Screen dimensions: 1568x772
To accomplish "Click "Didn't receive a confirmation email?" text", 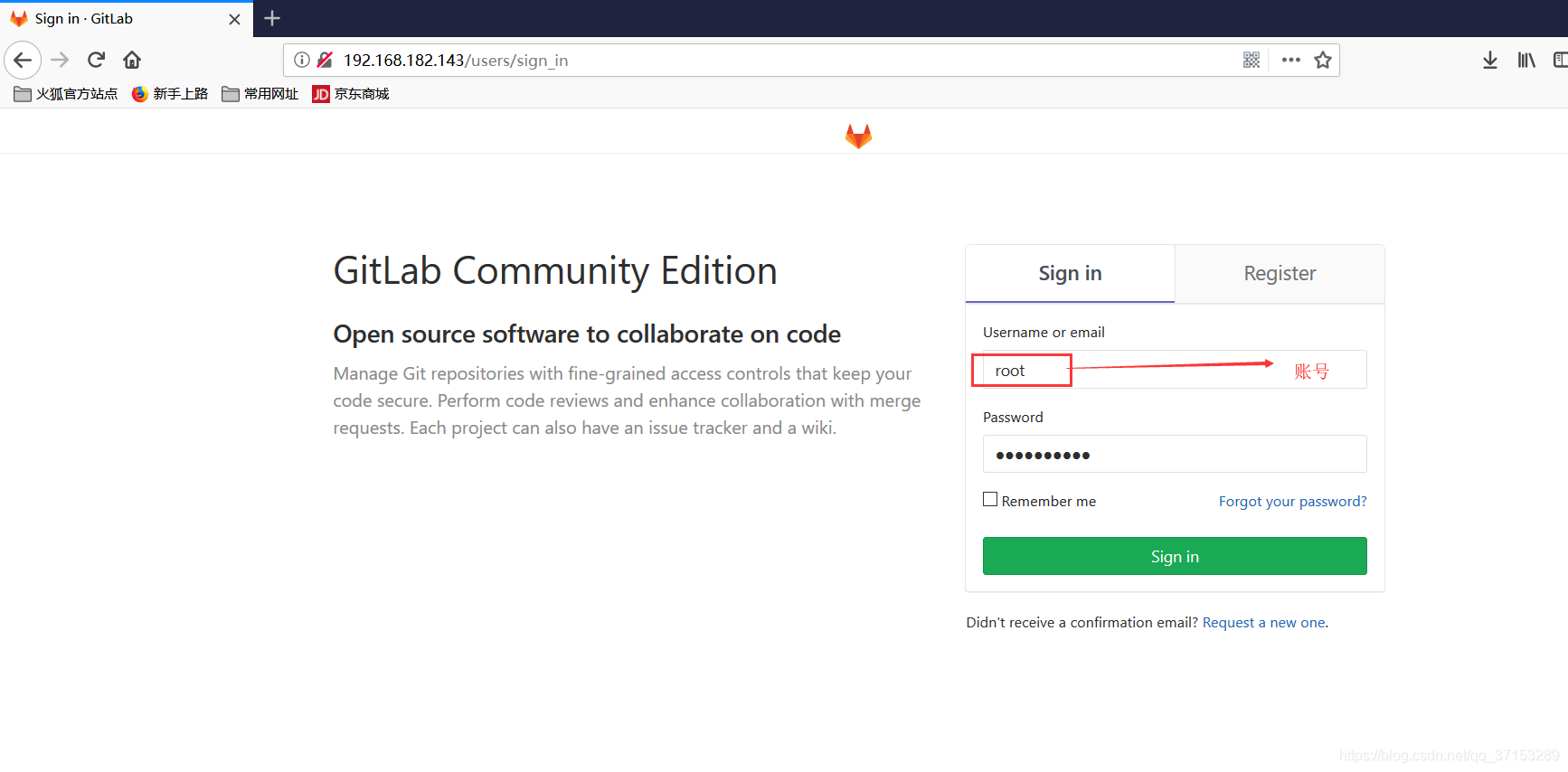I will (1082, 623).
